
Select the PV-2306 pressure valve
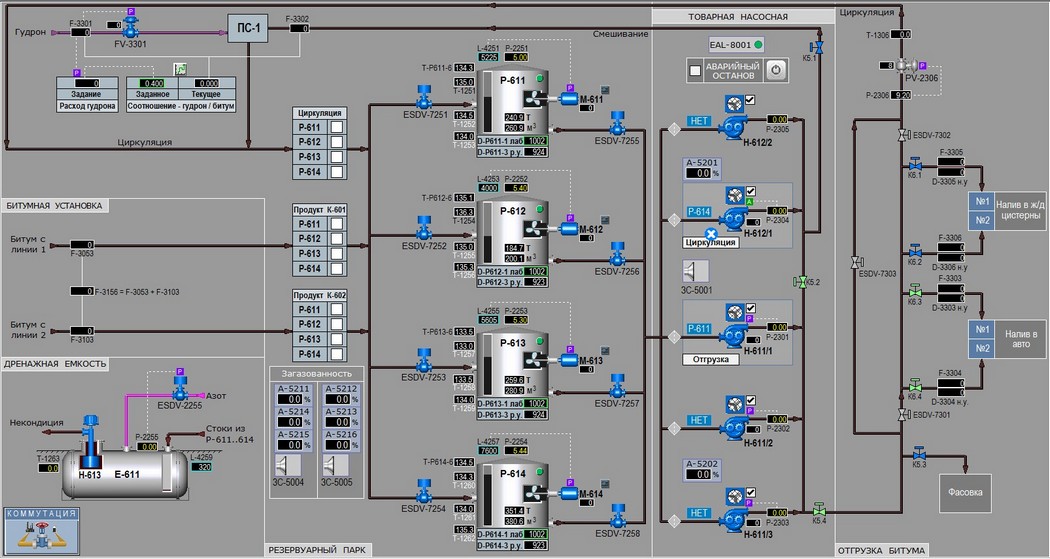pos(905,66)
